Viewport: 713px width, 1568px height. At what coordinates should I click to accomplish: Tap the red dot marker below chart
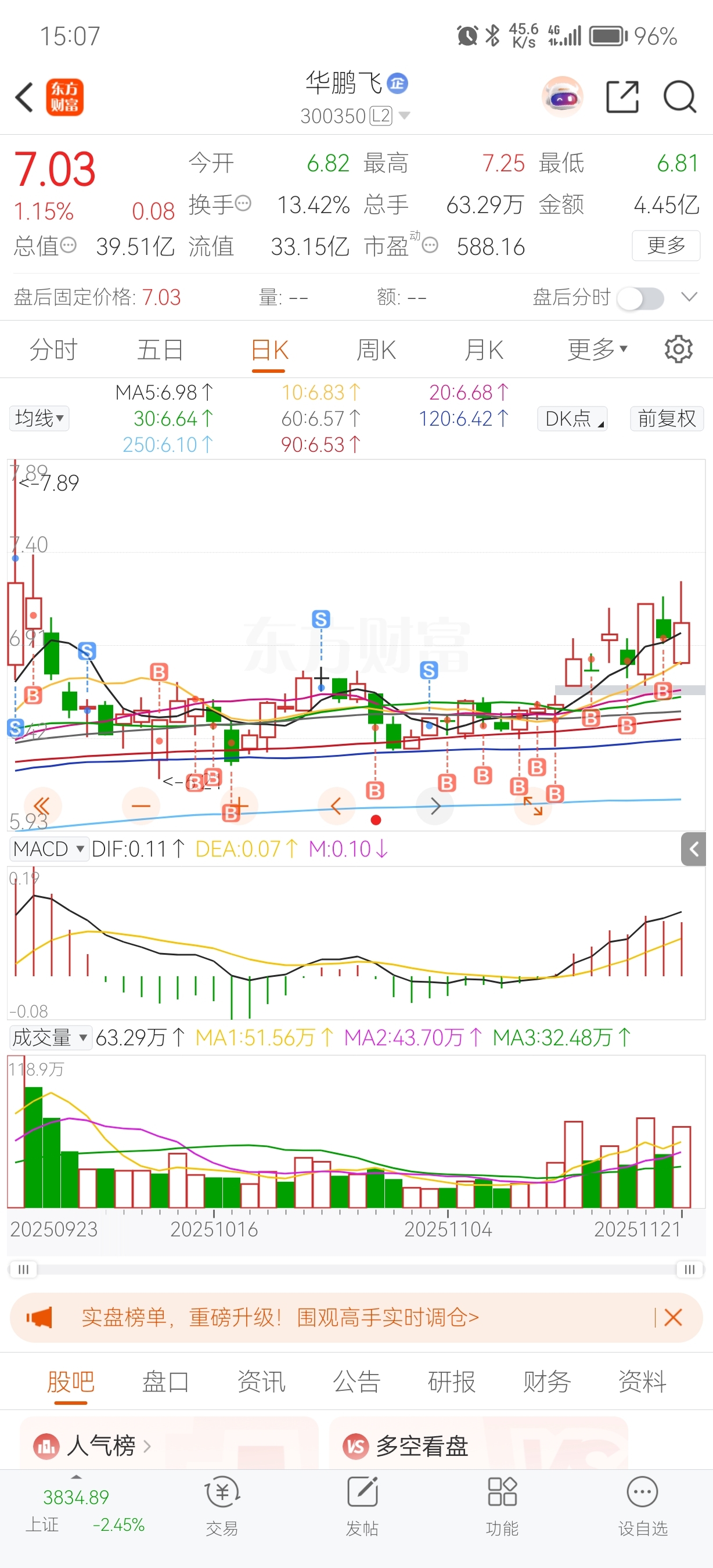tap(376, 820)
